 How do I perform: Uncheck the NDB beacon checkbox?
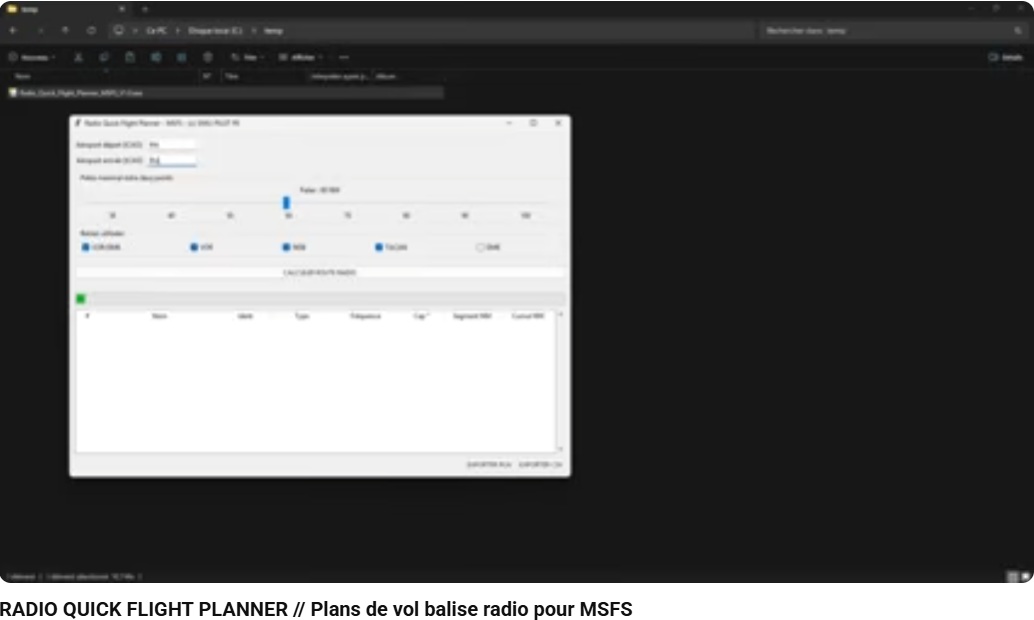286,247
